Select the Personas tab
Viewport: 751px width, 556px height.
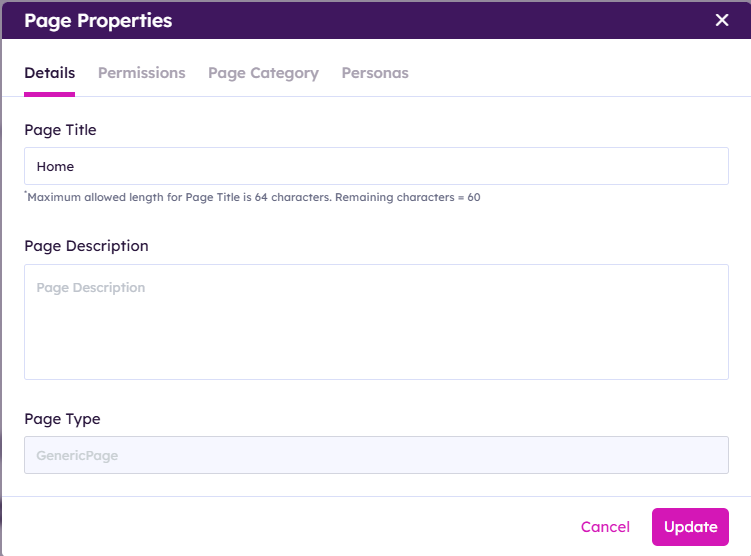tap(375, 73)
